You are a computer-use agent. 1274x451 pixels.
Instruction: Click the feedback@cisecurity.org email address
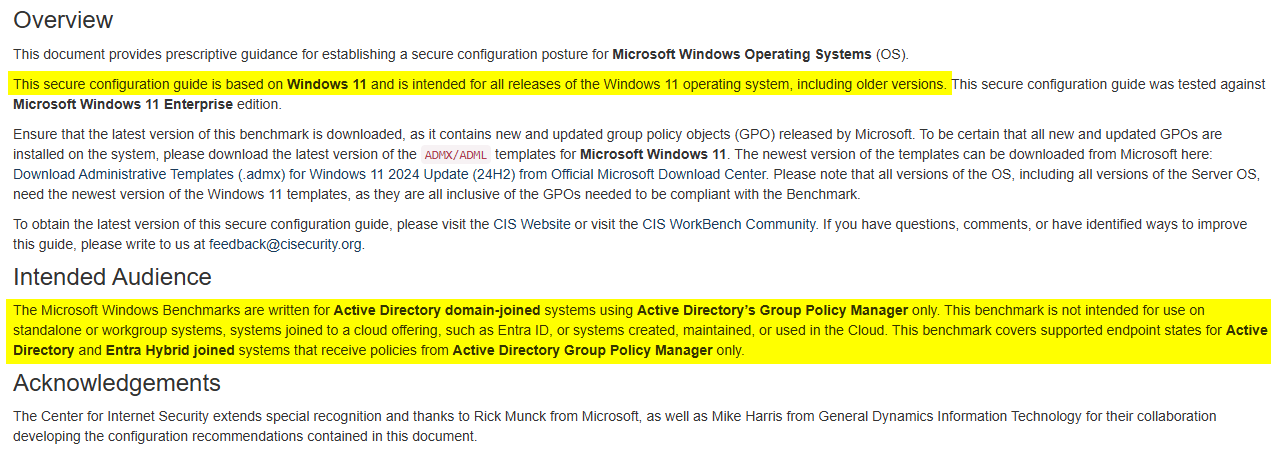coord(286,244)
